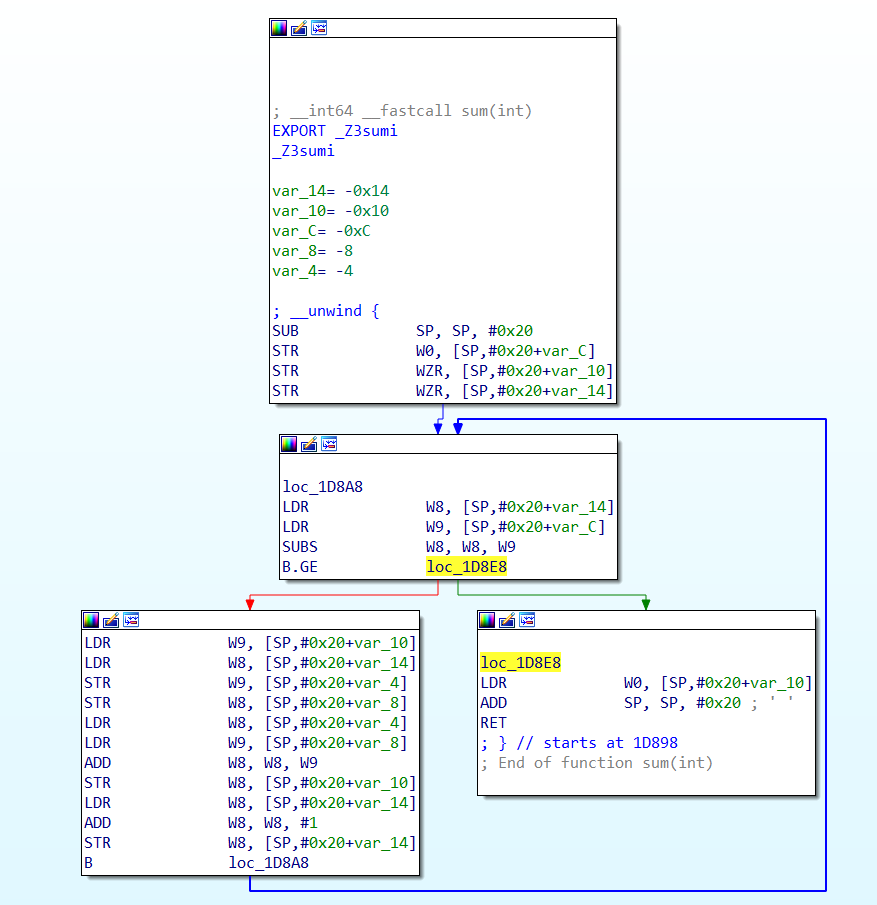Open node color picker on sum(int) entry block
Image resolution: width=877 pixels, height=905 pixels.
tap(279, 28)
